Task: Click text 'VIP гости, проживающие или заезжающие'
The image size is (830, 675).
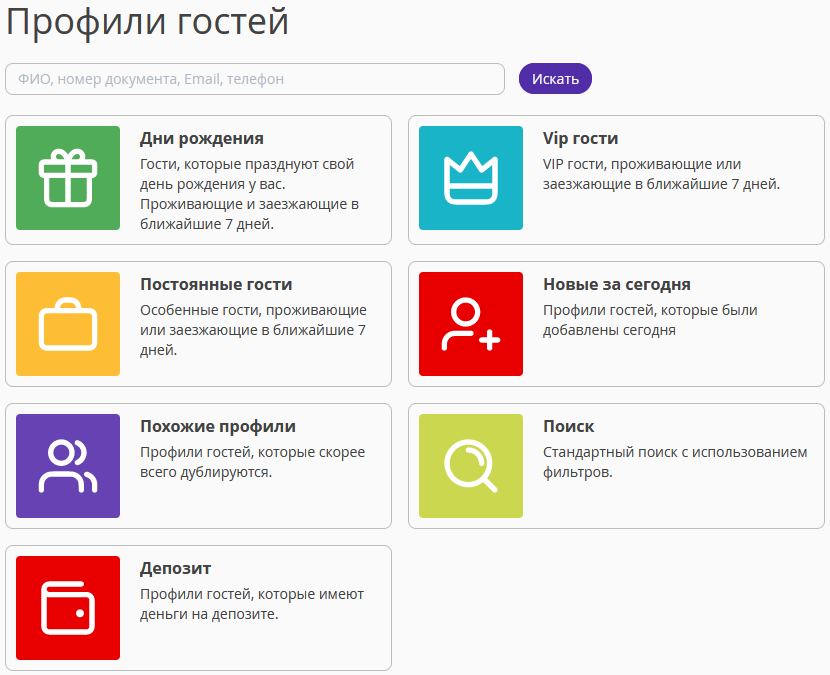Action: coord(661,174)
